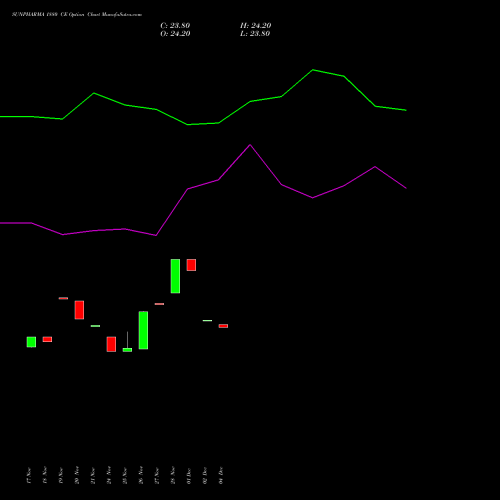Select the 19 Nov date label
Screen dimensions: 500x500
point(61,475)
